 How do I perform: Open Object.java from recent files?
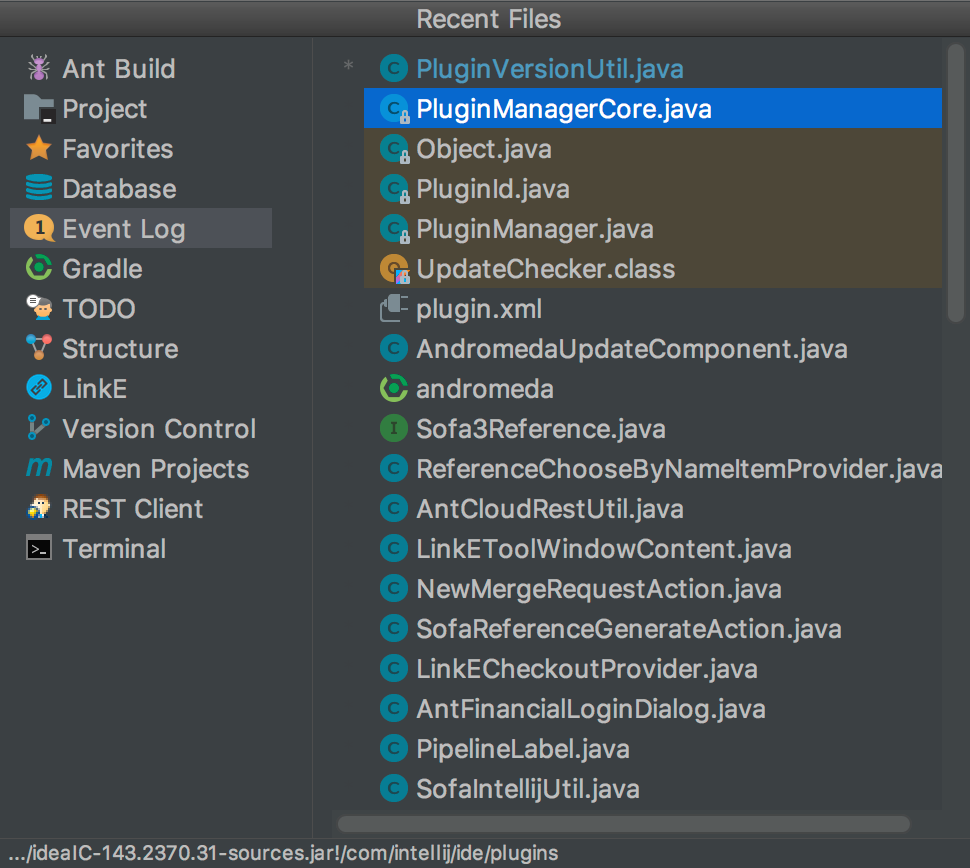point(653,148)
